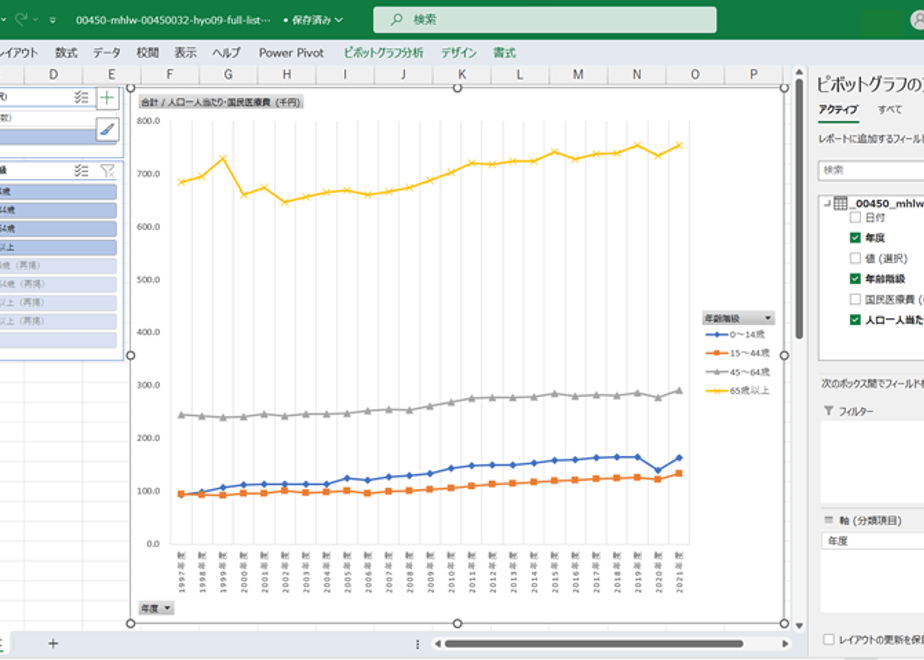This screenshot has height=660, width=924.
Task: Click the 2021年度 axis category label
Action: pos(679,572)
